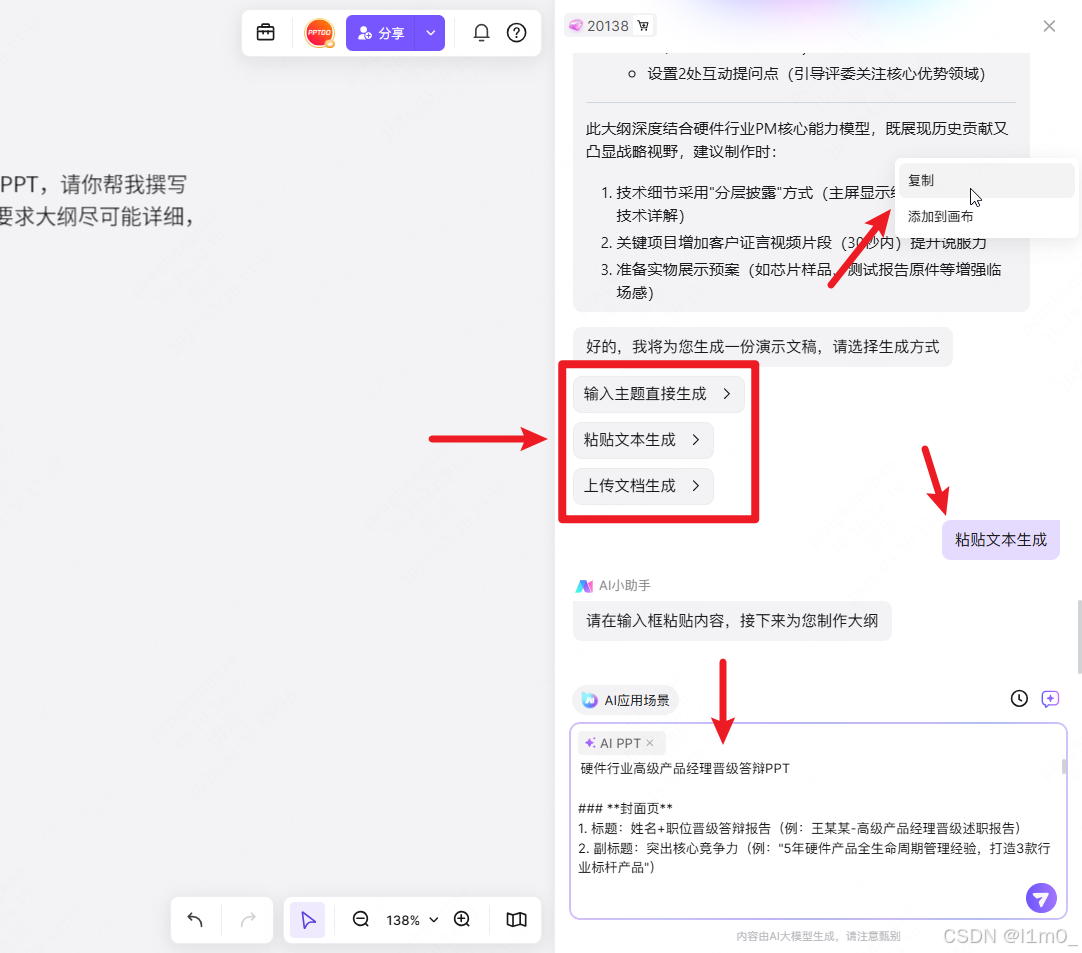Remove the AI PPT tag with its X

pyautogui.click(x=649, y=743)
